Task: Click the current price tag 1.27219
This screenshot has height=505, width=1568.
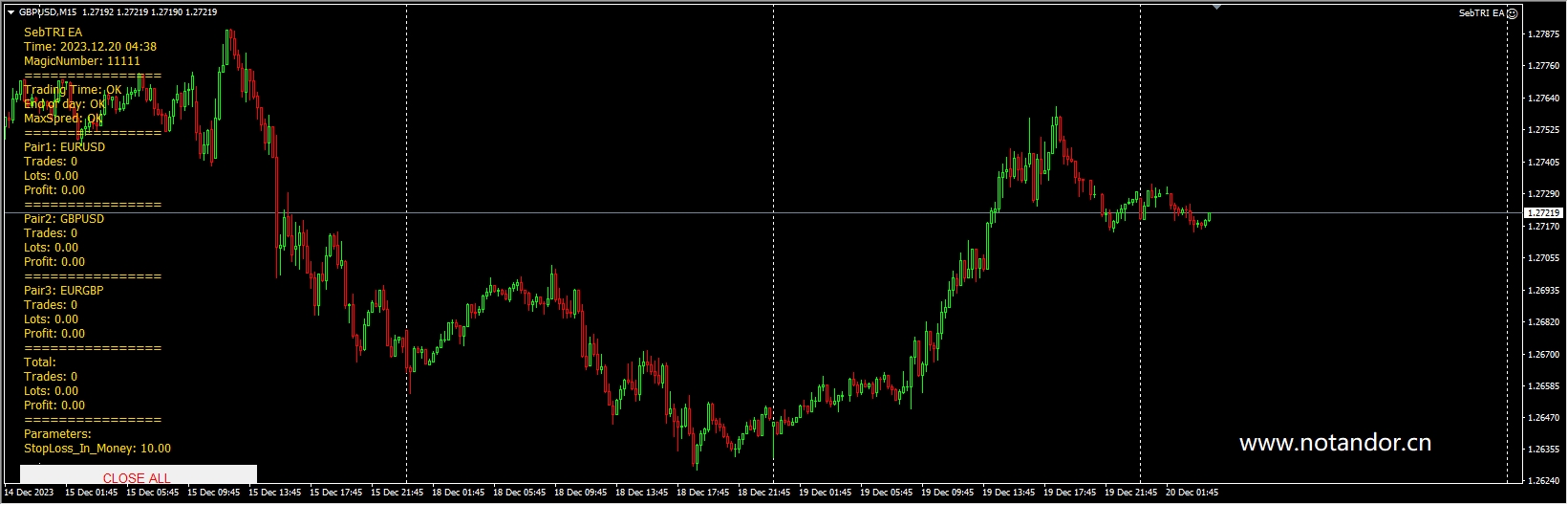Action: [x=1543, y=213]
